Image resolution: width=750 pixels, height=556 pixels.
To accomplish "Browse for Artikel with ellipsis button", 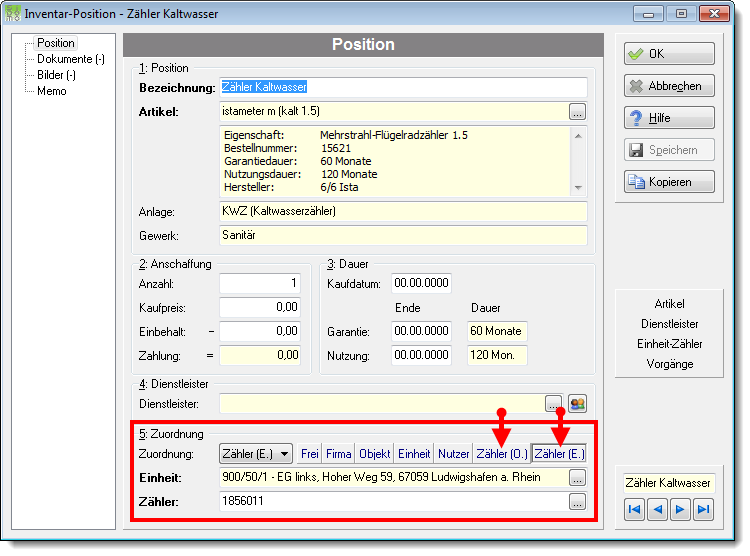I will [577, 112].
